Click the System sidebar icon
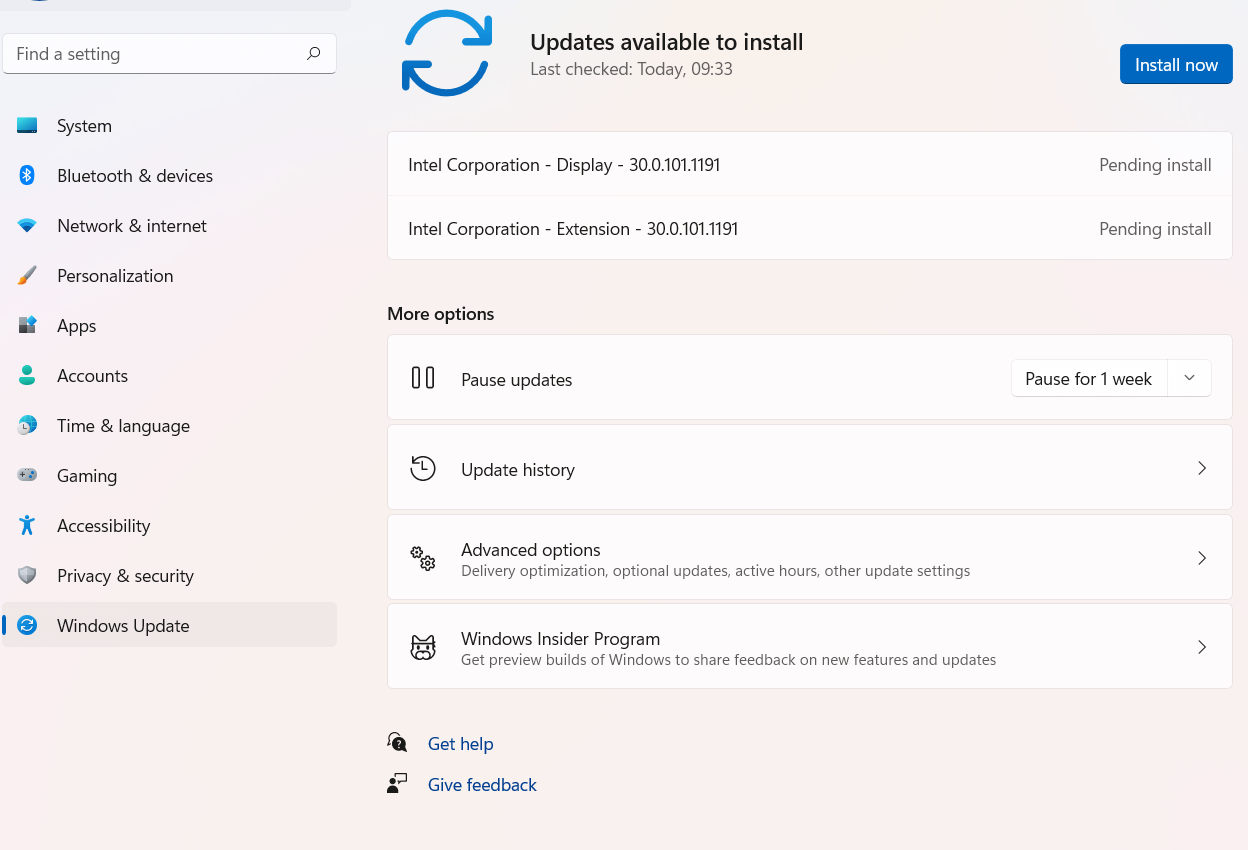This screenshot has height=850, width=1248. pyautogui.click(x=27, y=125)
